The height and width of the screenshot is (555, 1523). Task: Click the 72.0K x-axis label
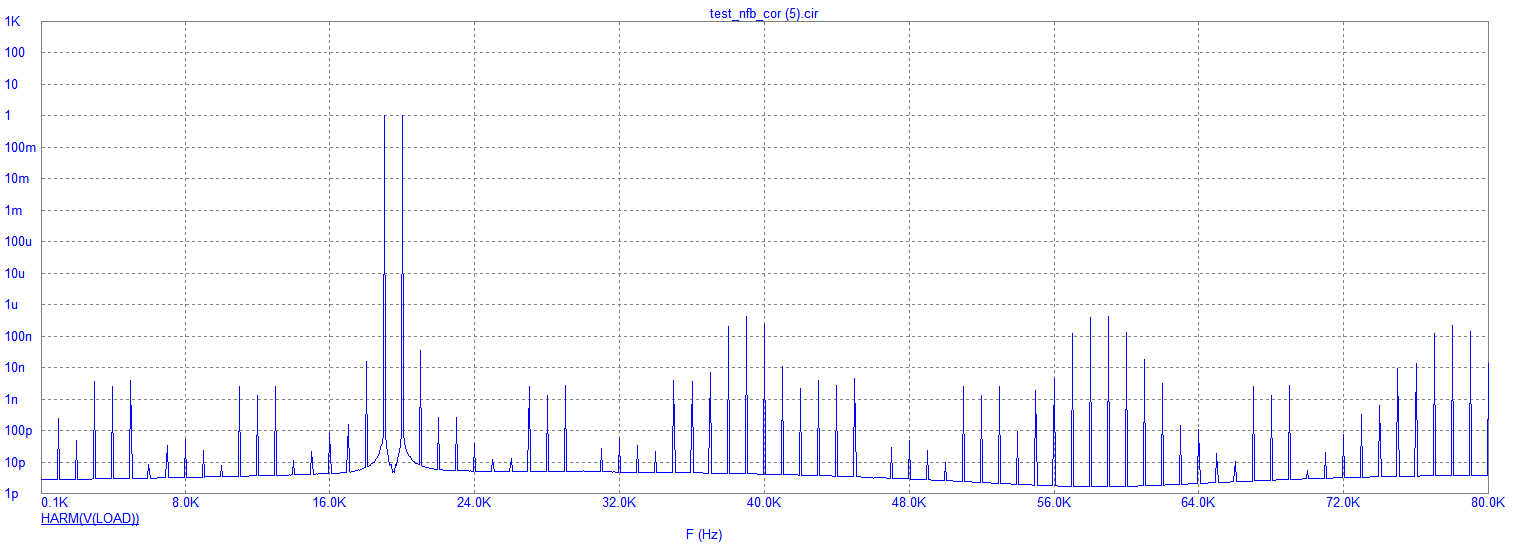pyautogui.click(x=1342, y=502)
